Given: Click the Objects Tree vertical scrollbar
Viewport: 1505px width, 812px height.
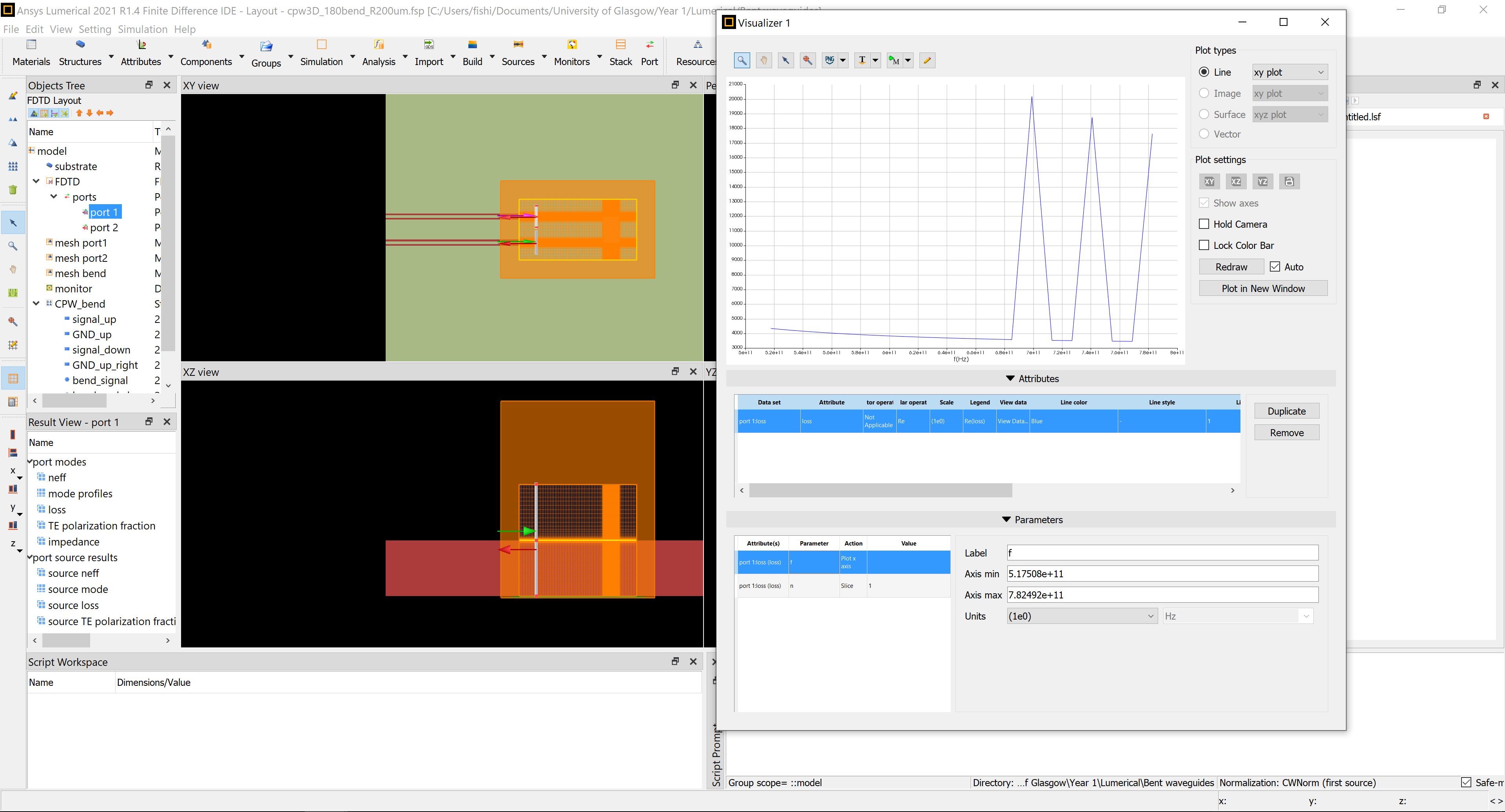Looking at the screenshot, I should tap(168, 243).
